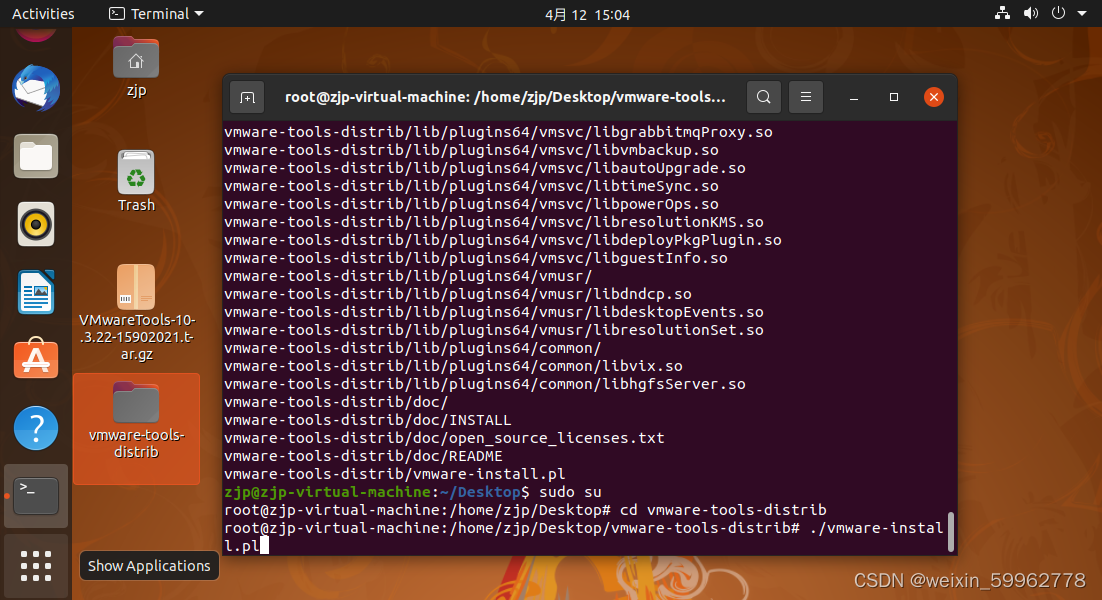
Task: Click the line ending 'libautoUpgrade.so'
Action: coord(485,168)
